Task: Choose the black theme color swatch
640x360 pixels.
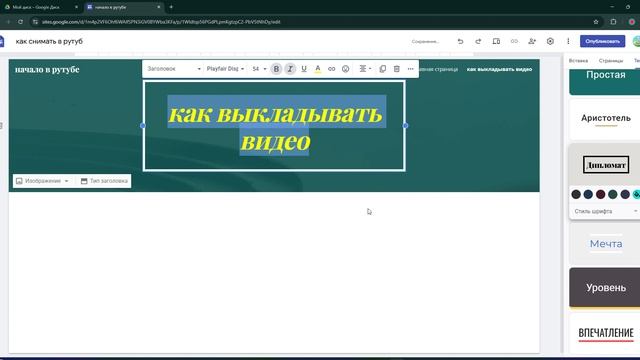Action: [x=576, y=194]
